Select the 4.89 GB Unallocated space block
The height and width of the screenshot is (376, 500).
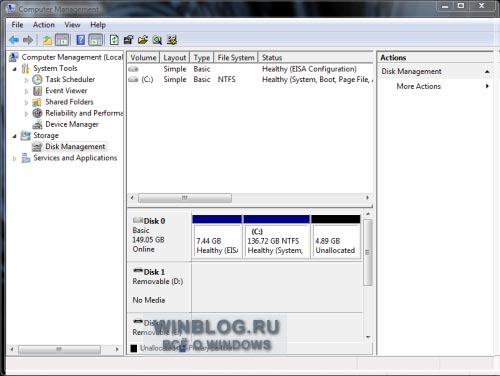pyautogui.click(x=336, y=236)
